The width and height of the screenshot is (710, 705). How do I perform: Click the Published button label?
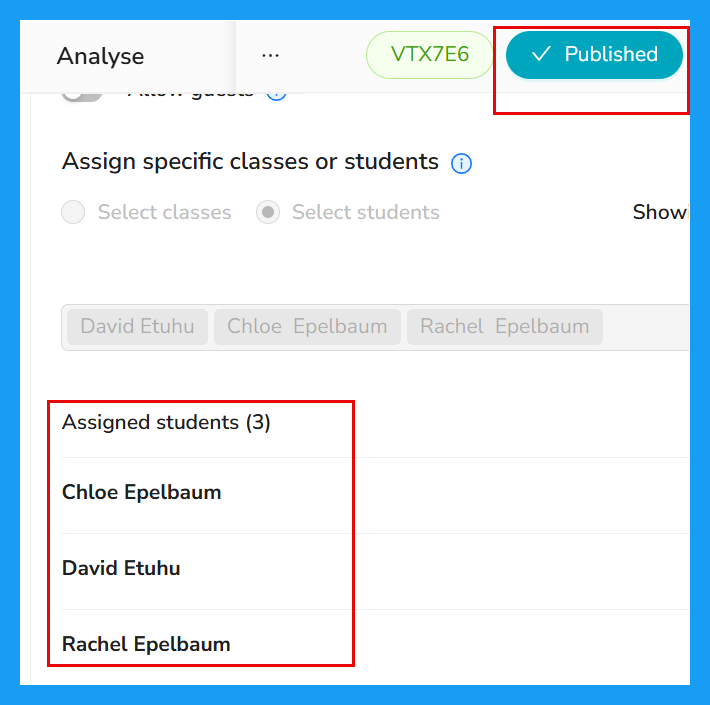(611, 54)
